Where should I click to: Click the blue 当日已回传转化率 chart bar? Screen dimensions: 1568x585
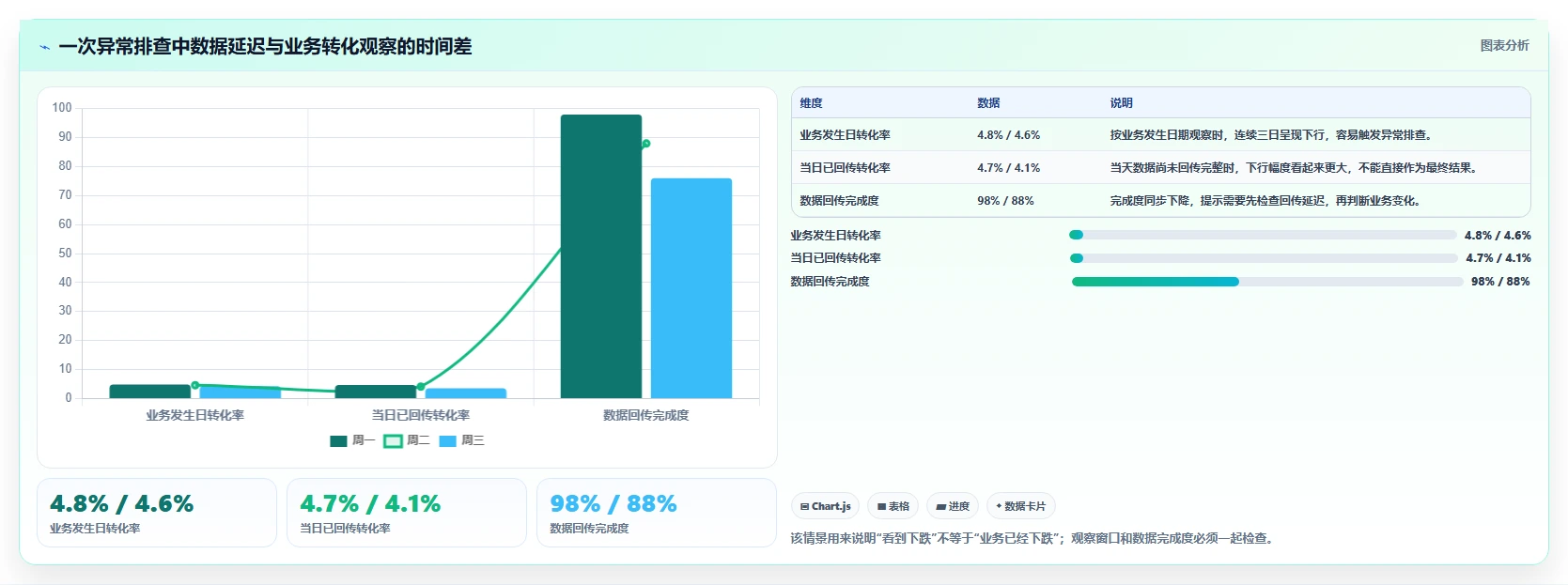[466, 393]
